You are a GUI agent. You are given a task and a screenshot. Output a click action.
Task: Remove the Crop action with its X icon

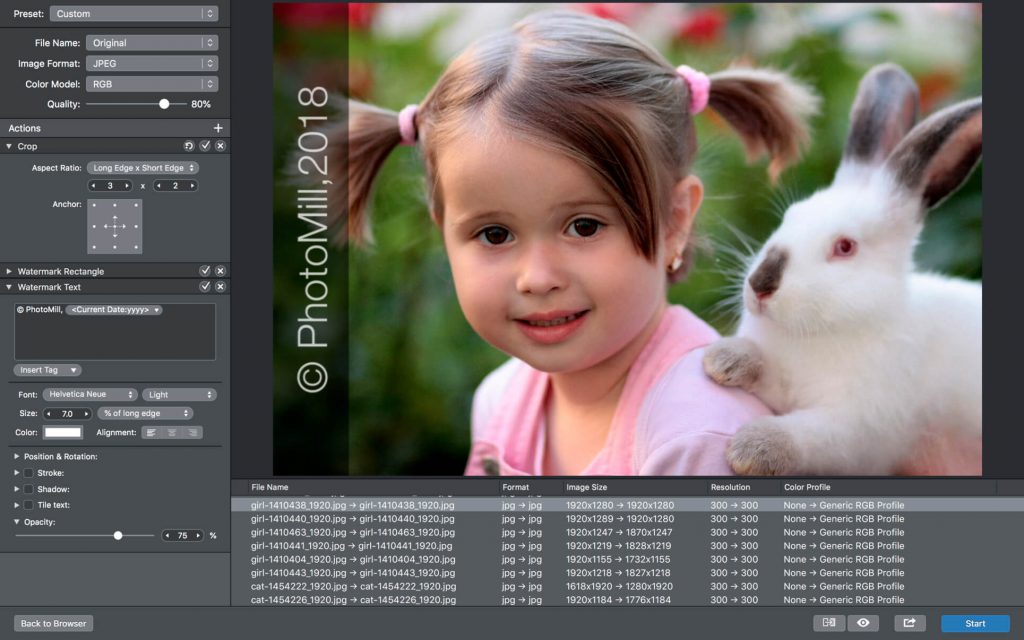click(x=220, y=145)
